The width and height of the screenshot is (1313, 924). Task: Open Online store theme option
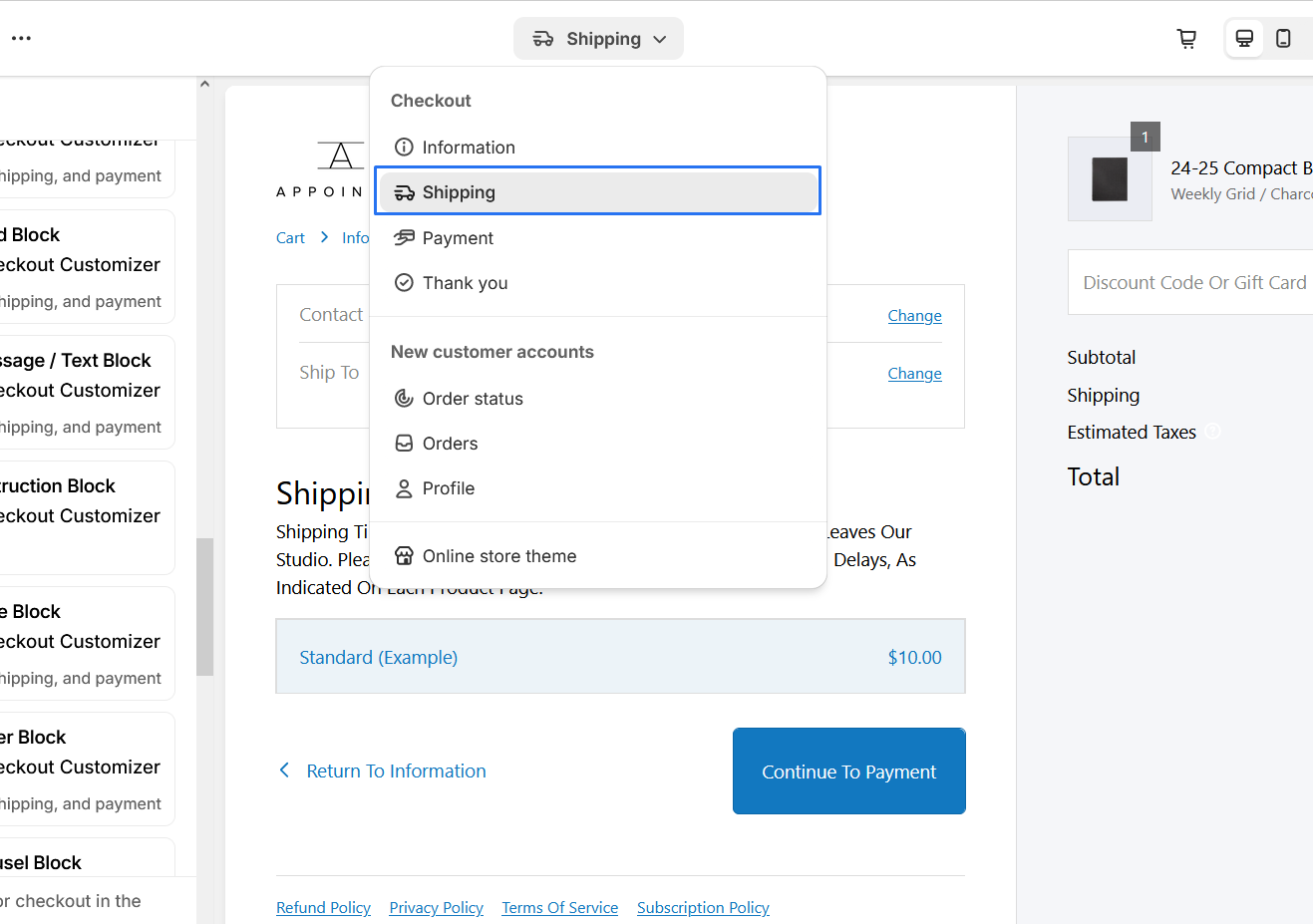(x=498, y=556)
